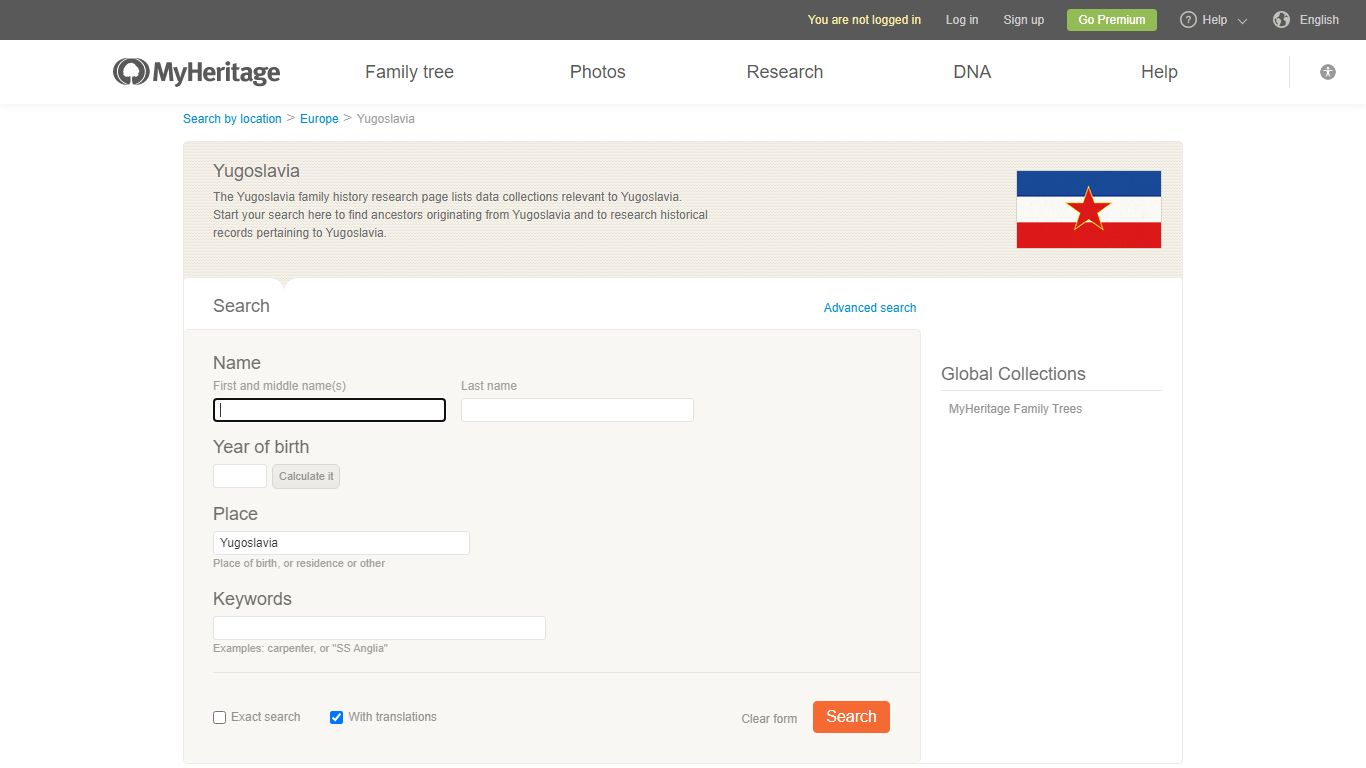Click the Place field containing Yugoslavia

tap(341, 543)
